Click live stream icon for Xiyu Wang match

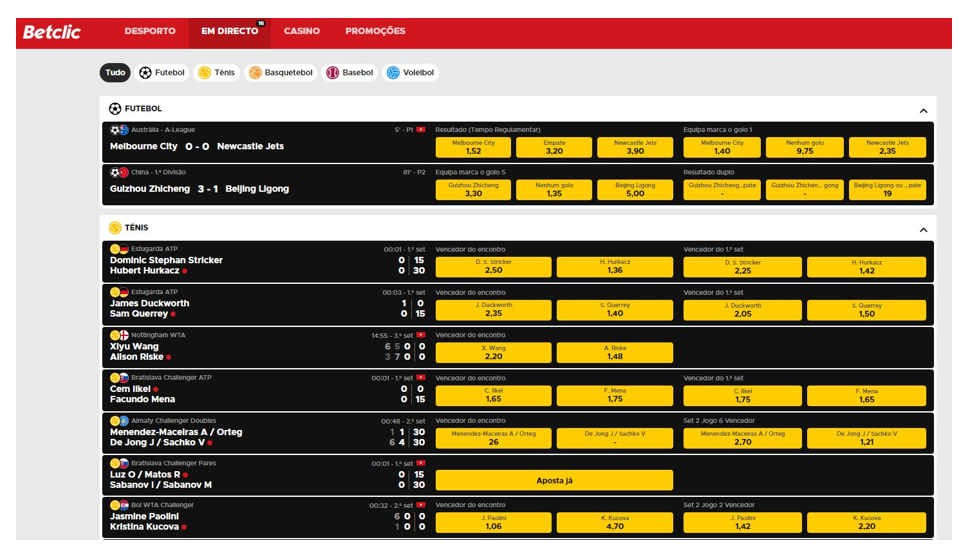421,335
